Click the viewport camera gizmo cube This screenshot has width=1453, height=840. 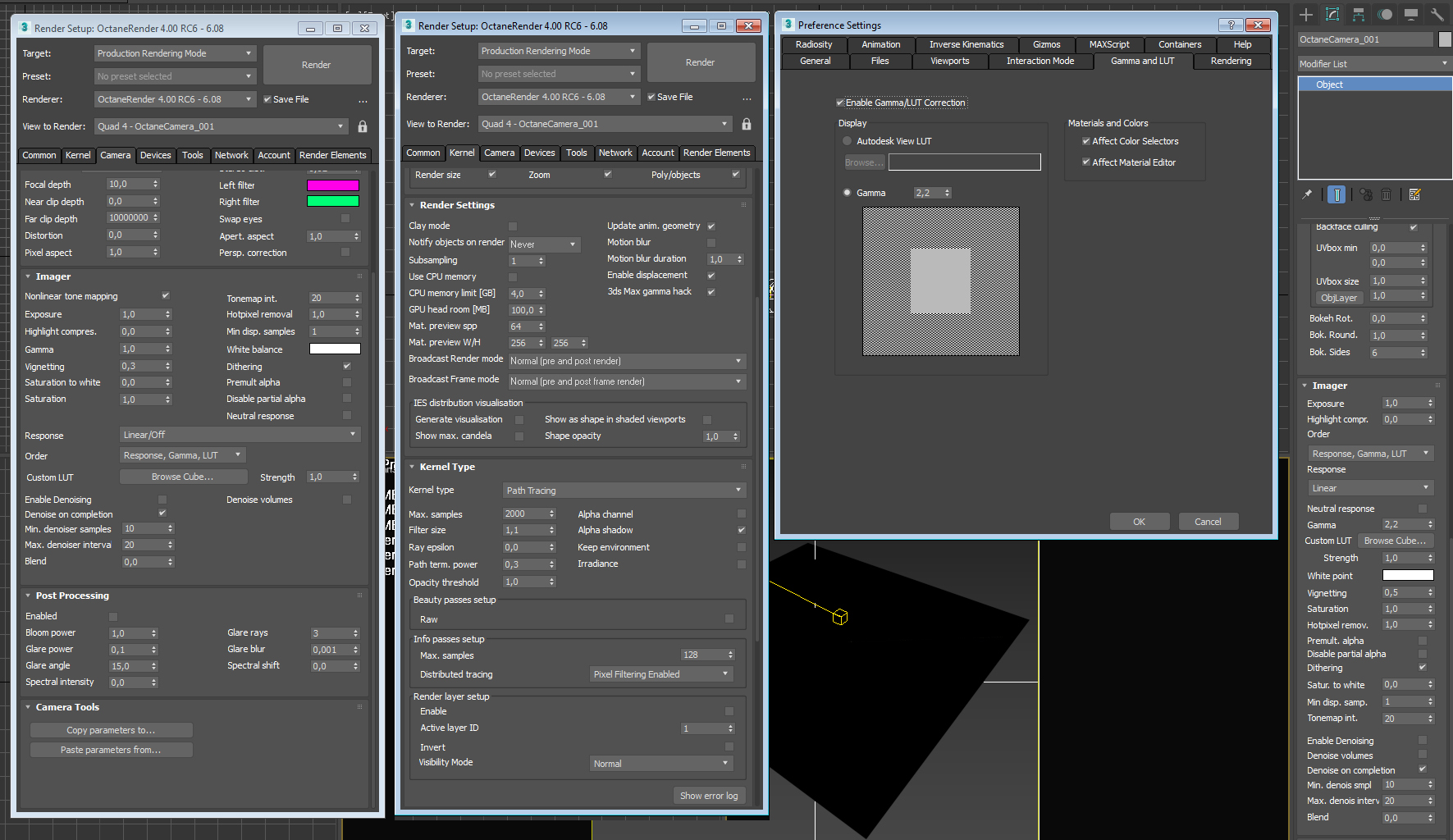pyautogui.click(x=839, y=617)
